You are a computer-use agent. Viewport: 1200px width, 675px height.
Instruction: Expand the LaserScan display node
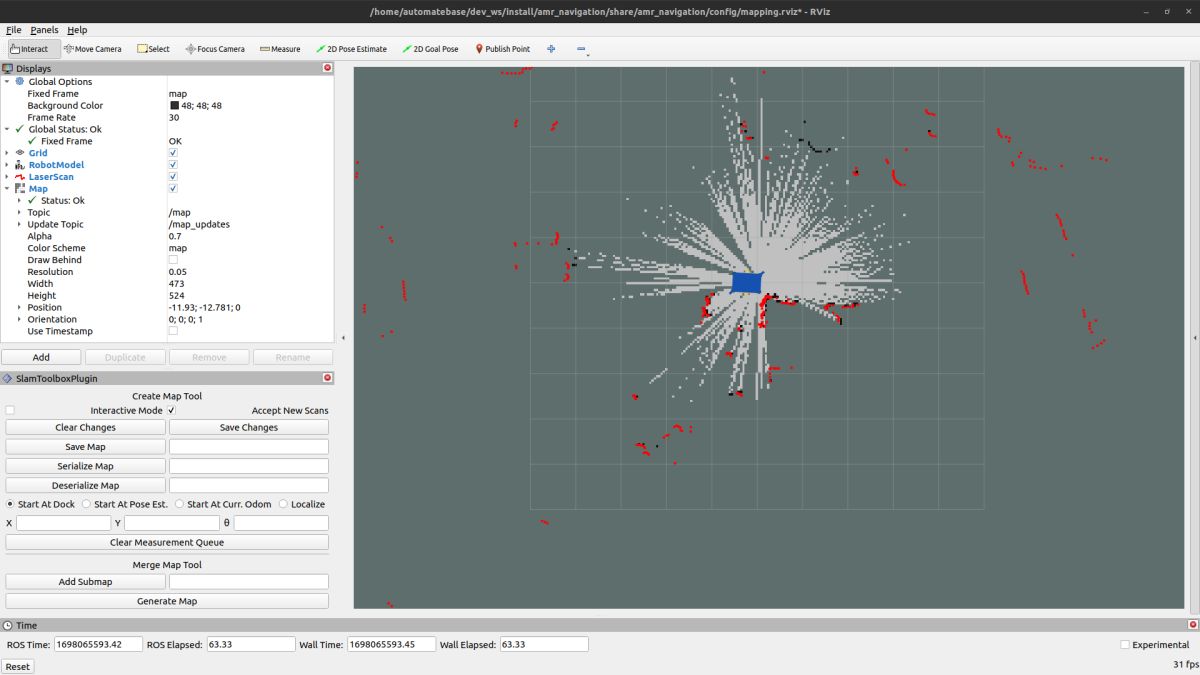click(x=7, y=177)
